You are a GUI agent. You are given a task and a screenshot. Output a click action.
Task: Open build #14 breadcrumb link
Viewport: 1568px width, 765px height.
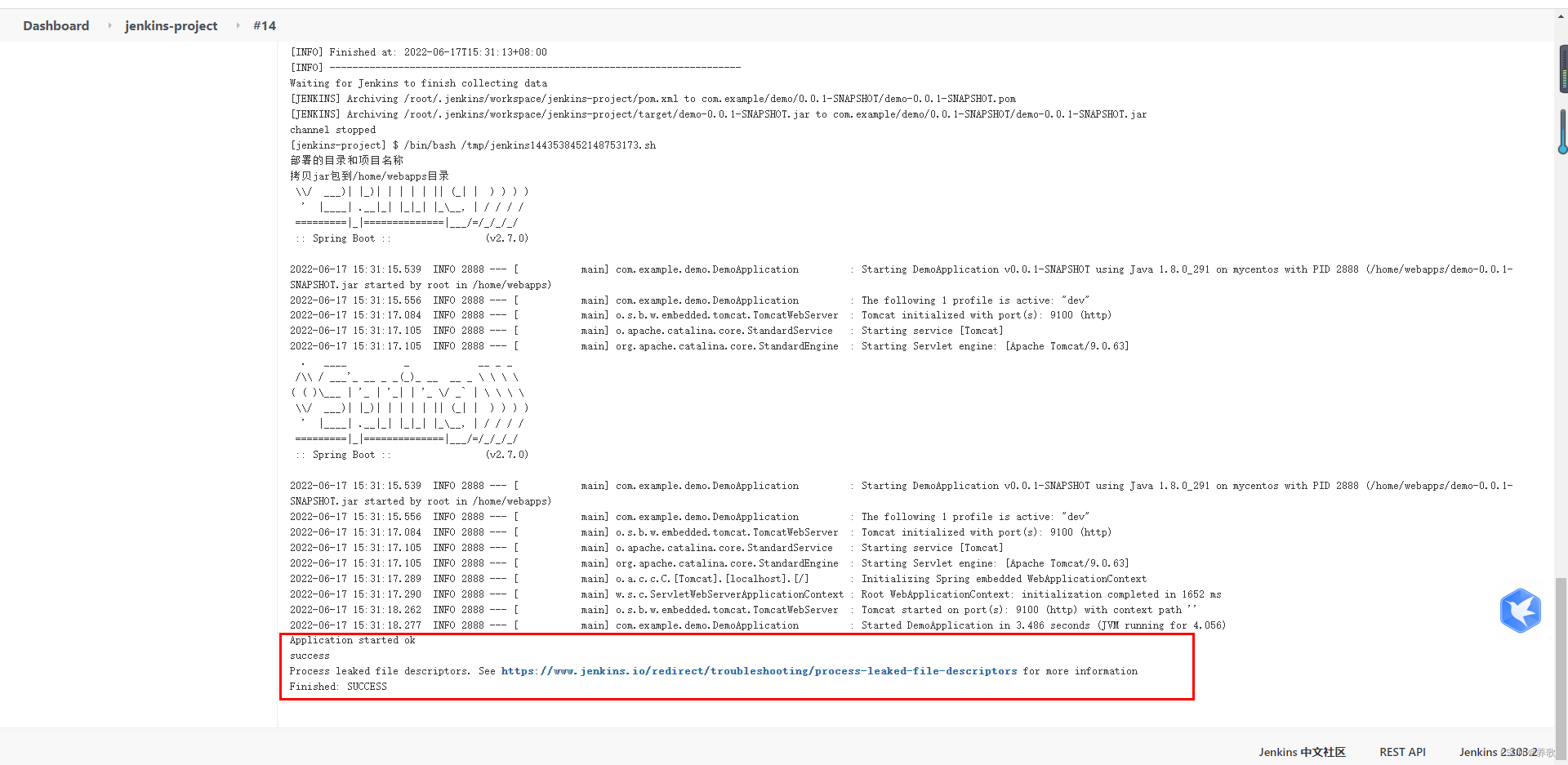pos(265,25)
